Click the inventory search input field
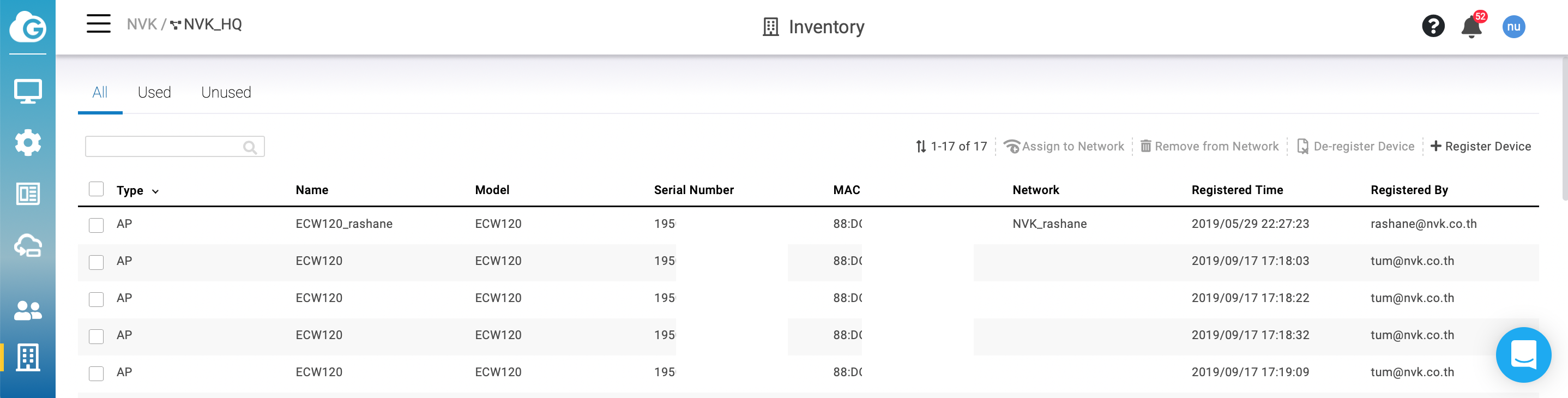The width and height of the screenshot is (1568, 398). (163, 147)
